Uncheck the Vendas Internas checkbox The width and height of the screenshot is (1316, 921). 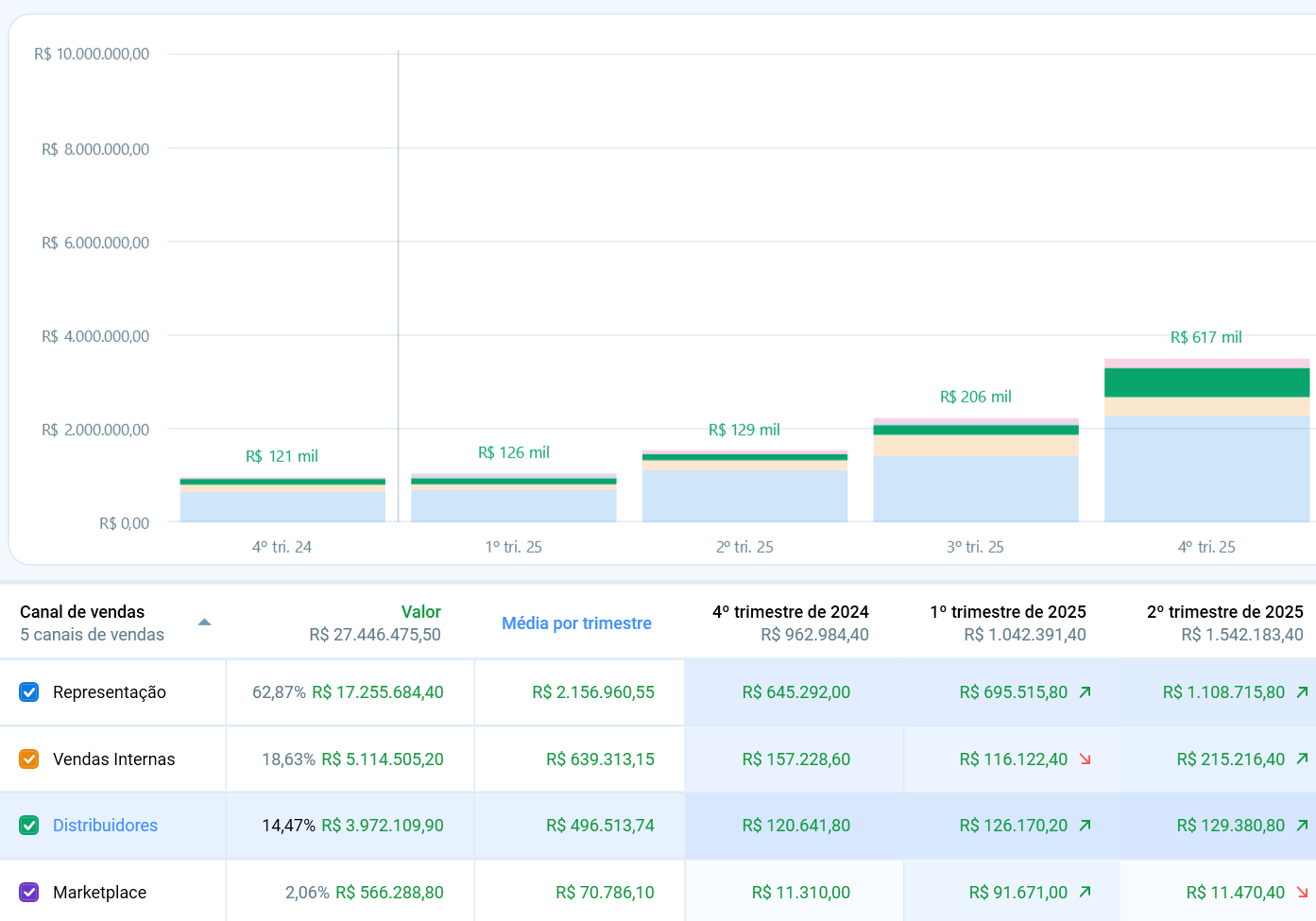click(29, 759)
